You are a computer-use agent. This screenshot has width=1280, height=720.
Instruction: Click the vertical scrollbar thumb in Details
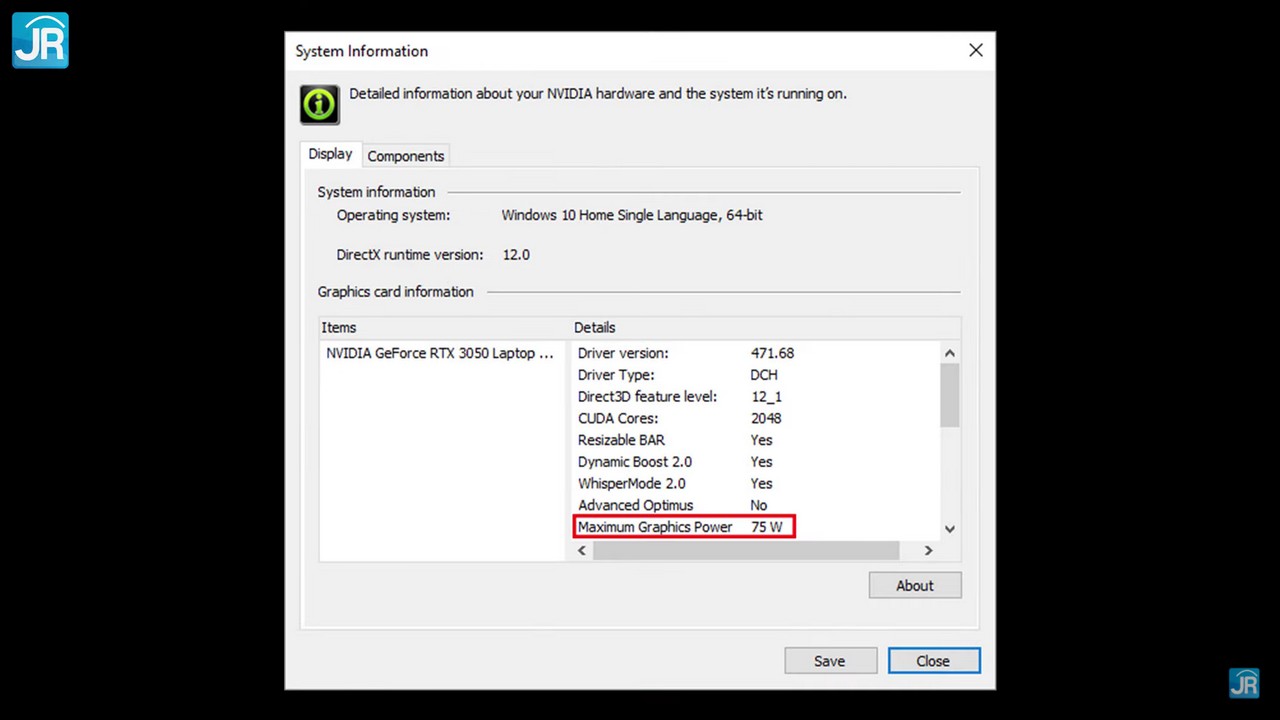[950, 395]
